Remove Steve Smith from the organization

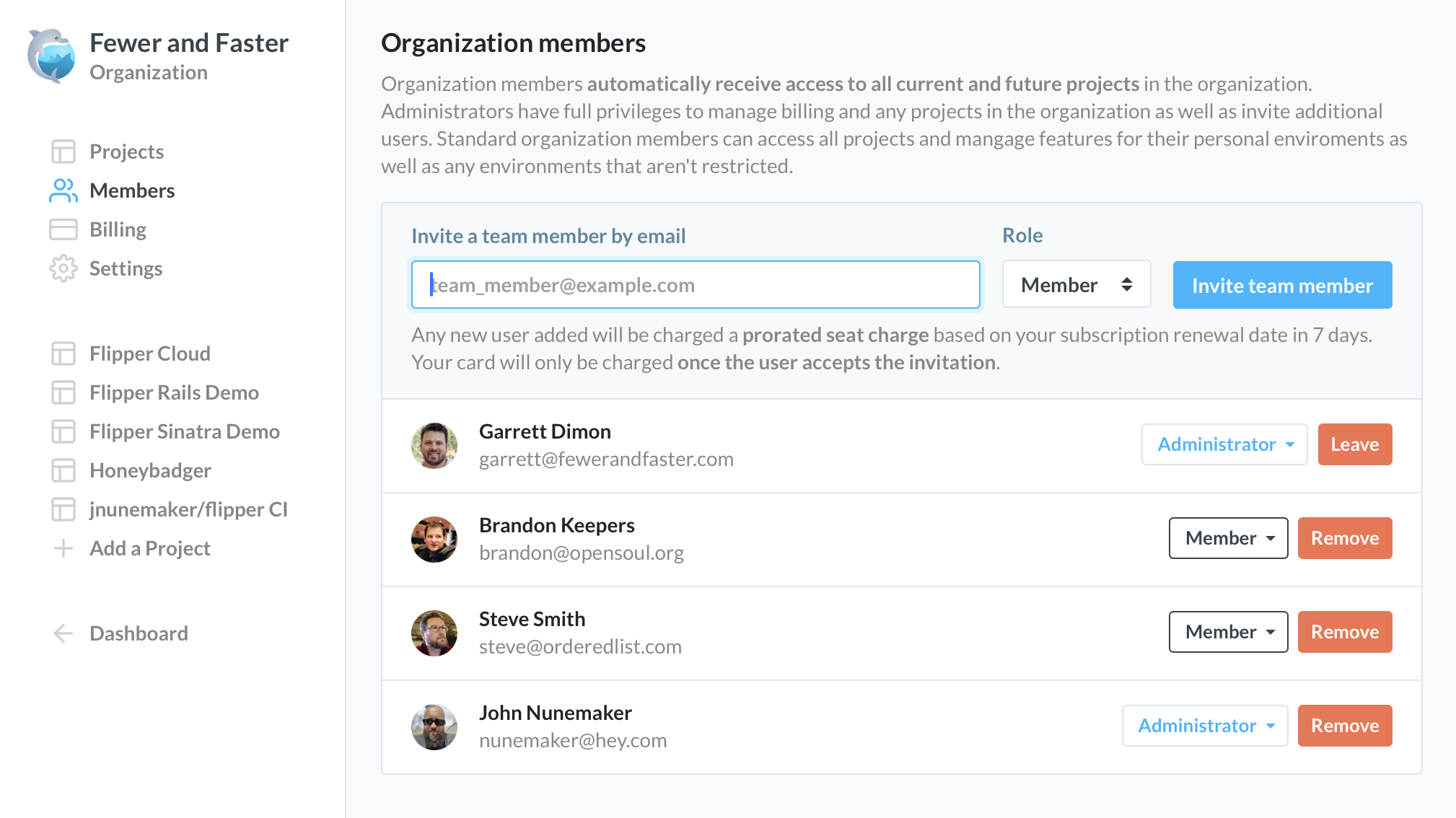coord(1344,632)
